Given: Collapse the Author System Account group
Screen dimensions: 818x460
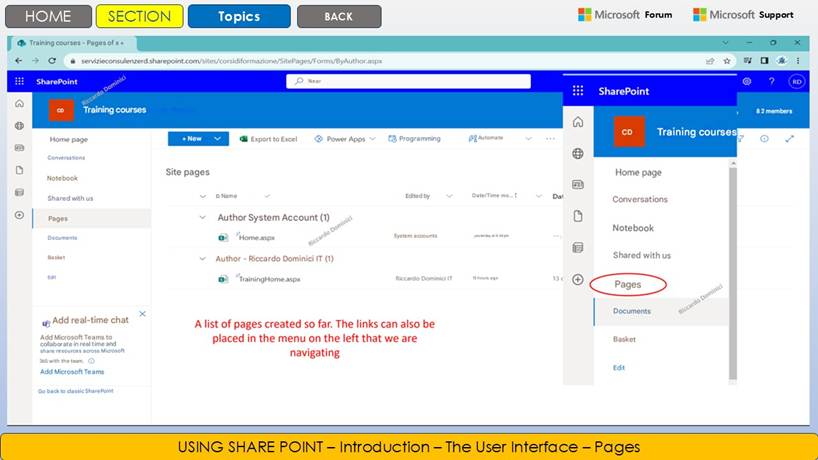Looking at the screenshot, I should click(x=202, y=217).
